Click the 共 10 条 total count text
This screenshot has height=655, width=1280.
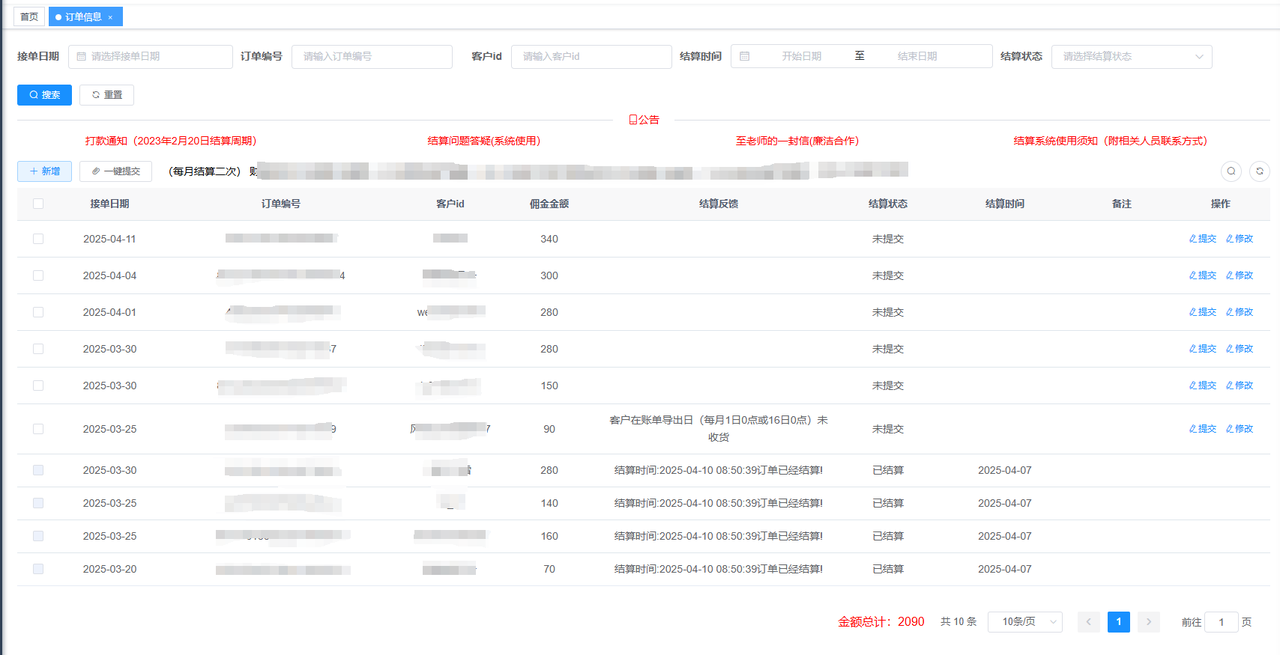pyautogui.click(x=958, y=622)
